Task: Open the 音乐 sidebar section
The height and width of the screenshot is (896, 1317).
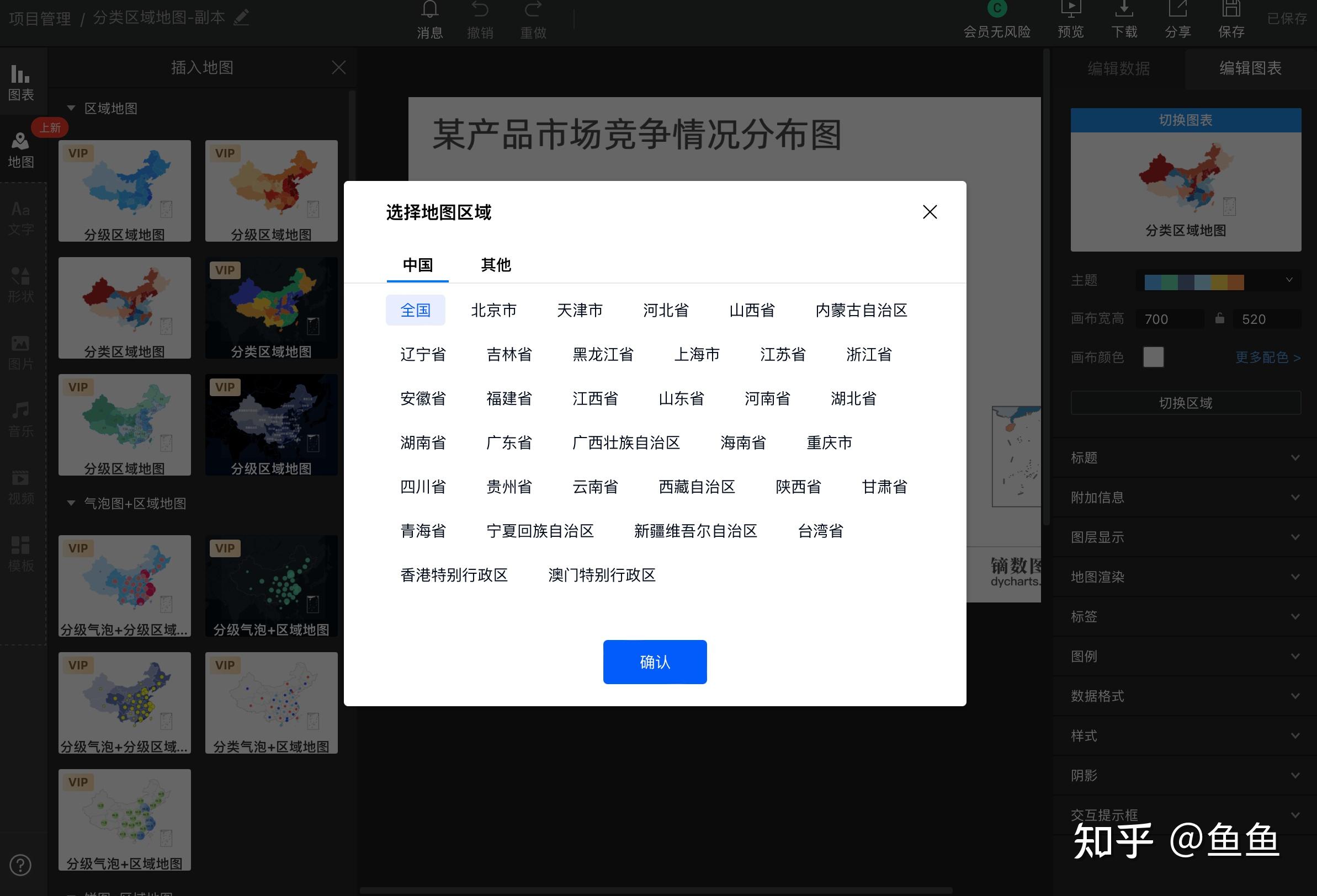Action: coord(21,420)
